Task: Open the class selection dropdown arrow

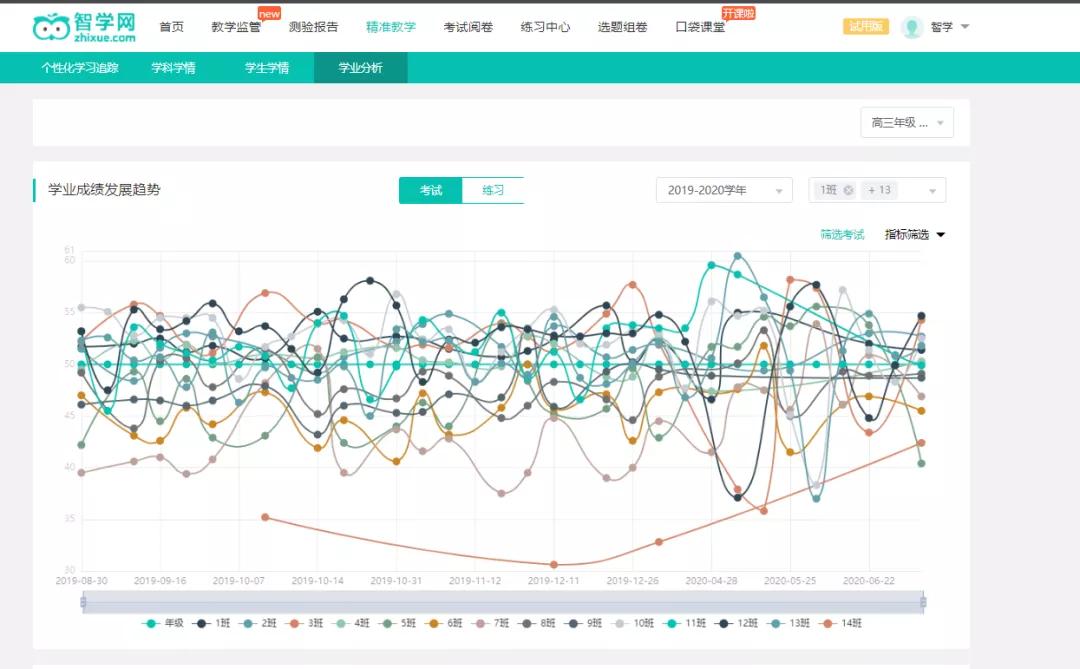Action: tap(932, 189)
